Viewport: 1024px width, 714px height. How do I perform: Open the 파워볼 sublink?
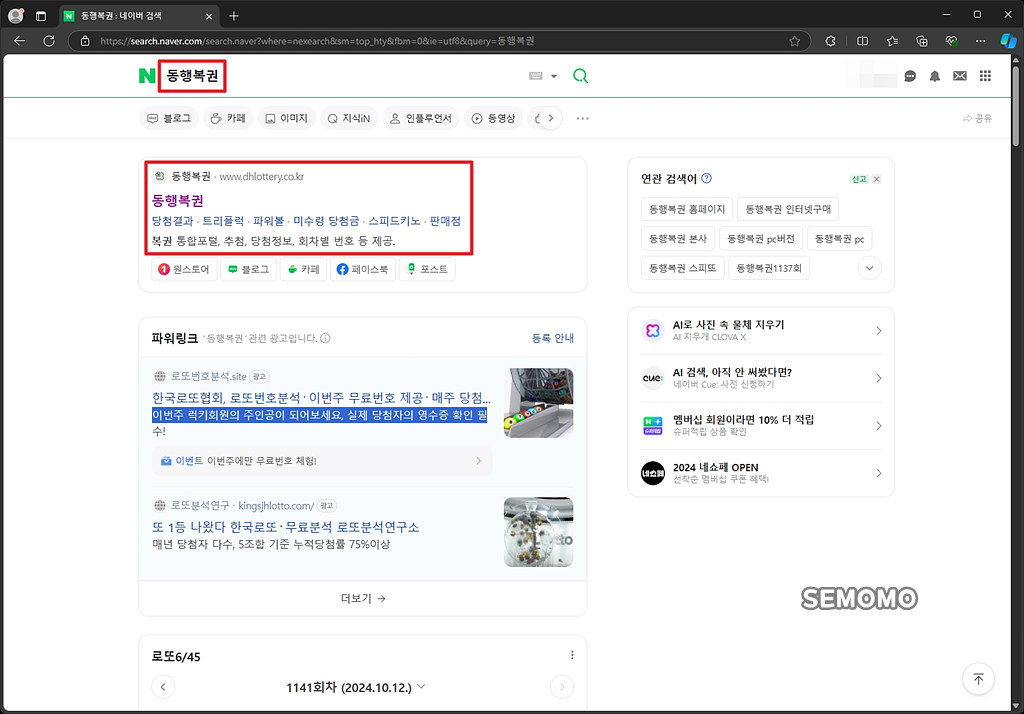(268, 221)
